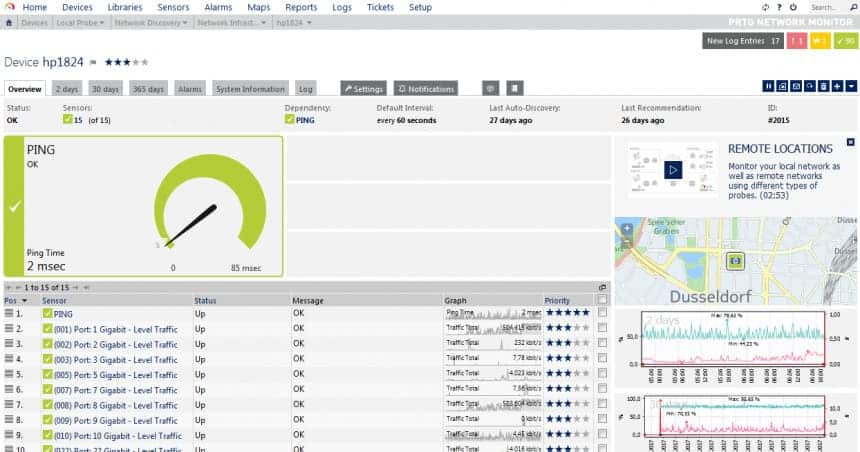Image resolution: width=860 pixels, height=452 pixels.
Task: Open help center question mark icon
Action: pyautogui.click(x=779, y=7)
